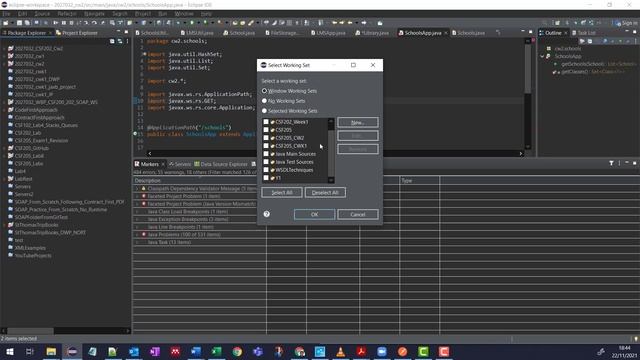Expand 2027032_cw2 project node
This screenshot has height=360, width=640.
[x=4, y=64]
